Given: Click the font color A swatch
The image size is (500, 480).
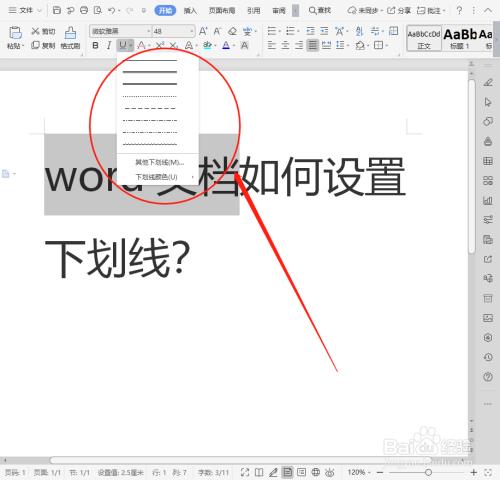Looking at the screenshot, I should (x=226, y=45).
